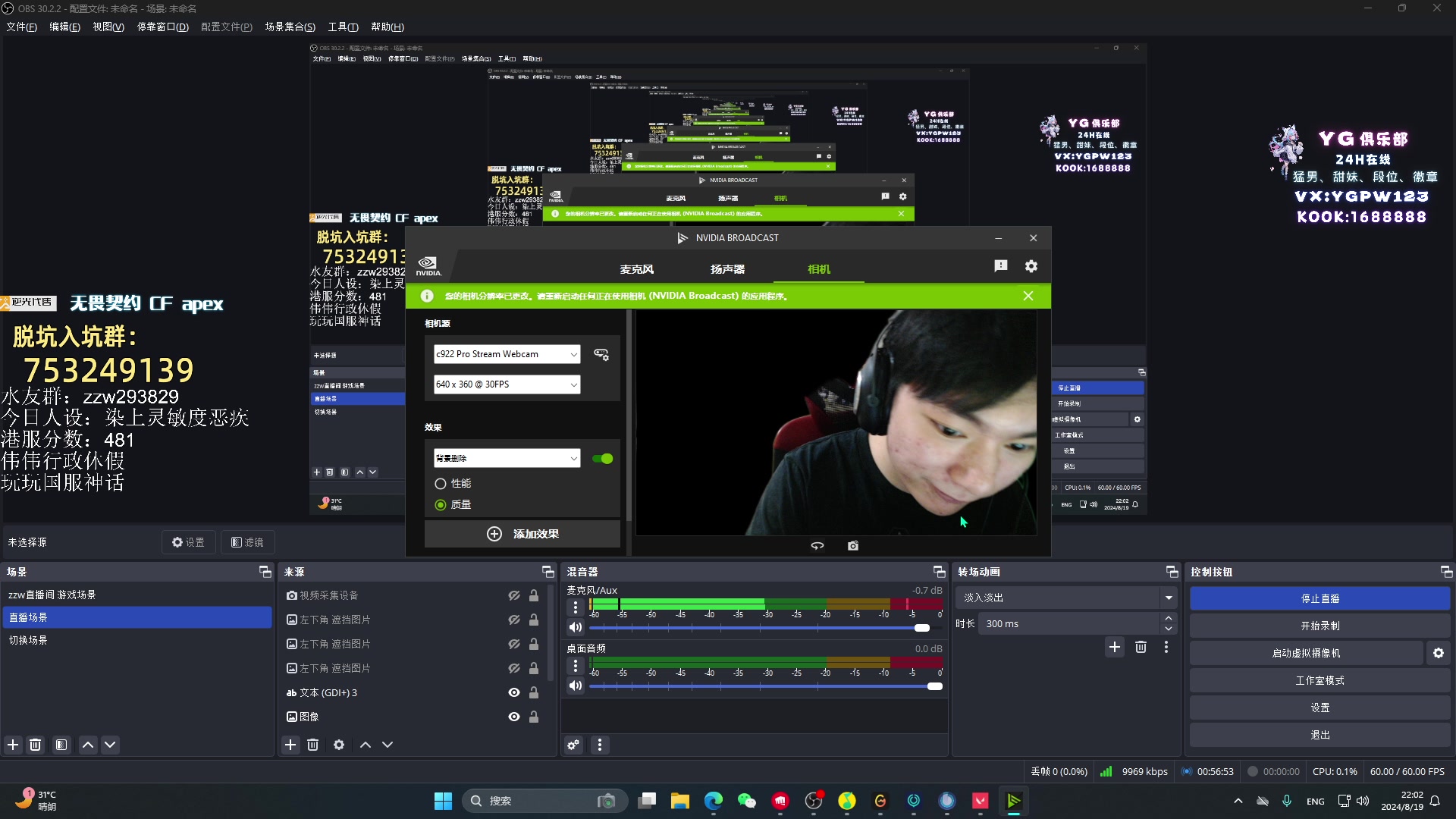This screenshot has width=1456, height=819.
Task: Add a new scene with plus icon
Action: click(13, 745)
